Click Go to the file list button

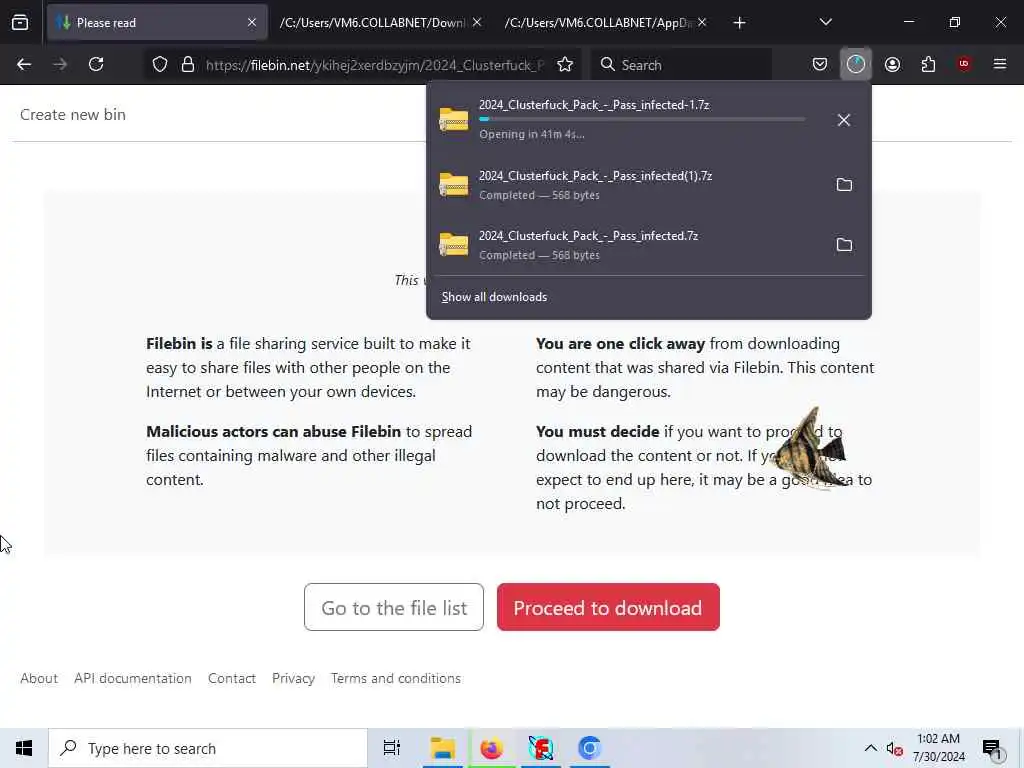click(x=394, y=607)
